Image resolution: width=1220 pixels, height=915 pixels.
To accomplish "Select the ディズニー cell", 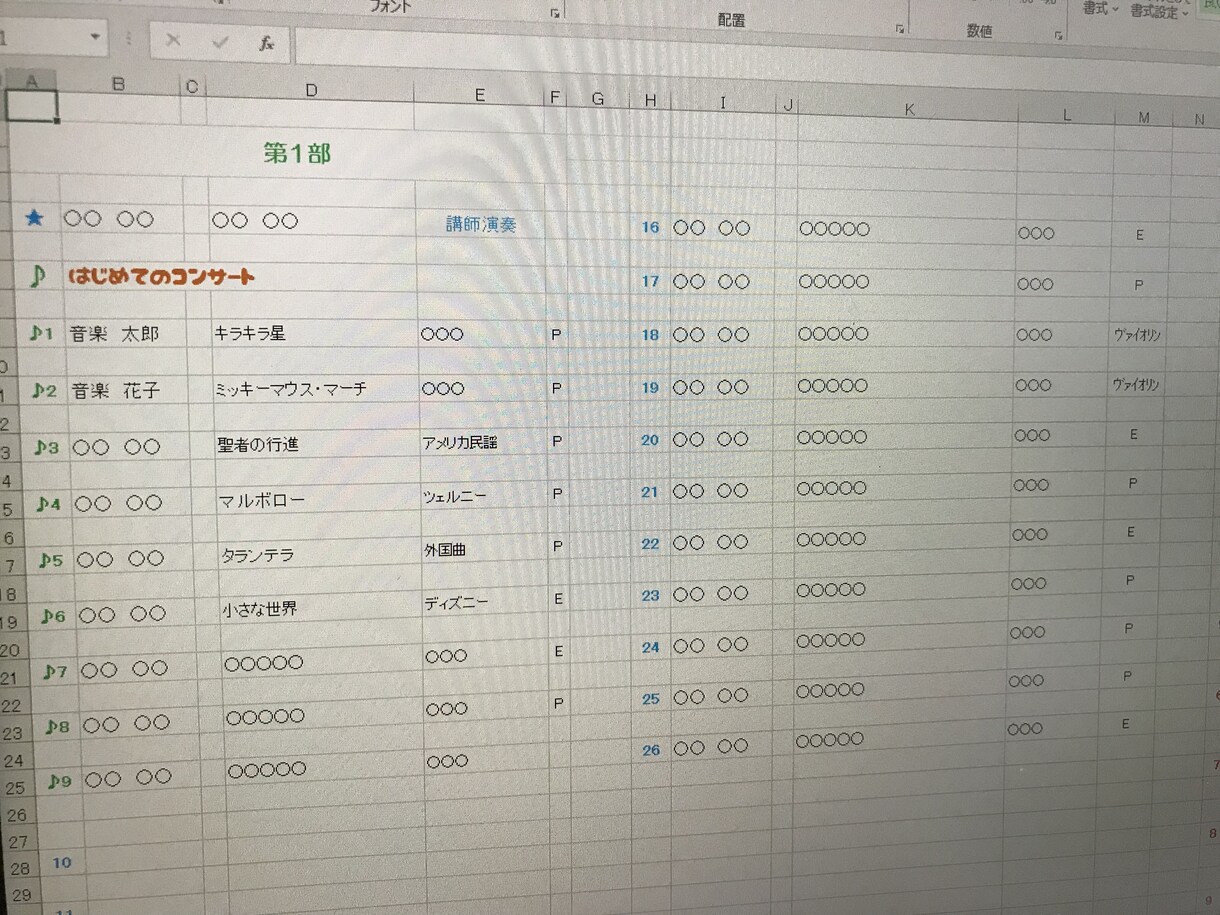I will coord(457,603).
